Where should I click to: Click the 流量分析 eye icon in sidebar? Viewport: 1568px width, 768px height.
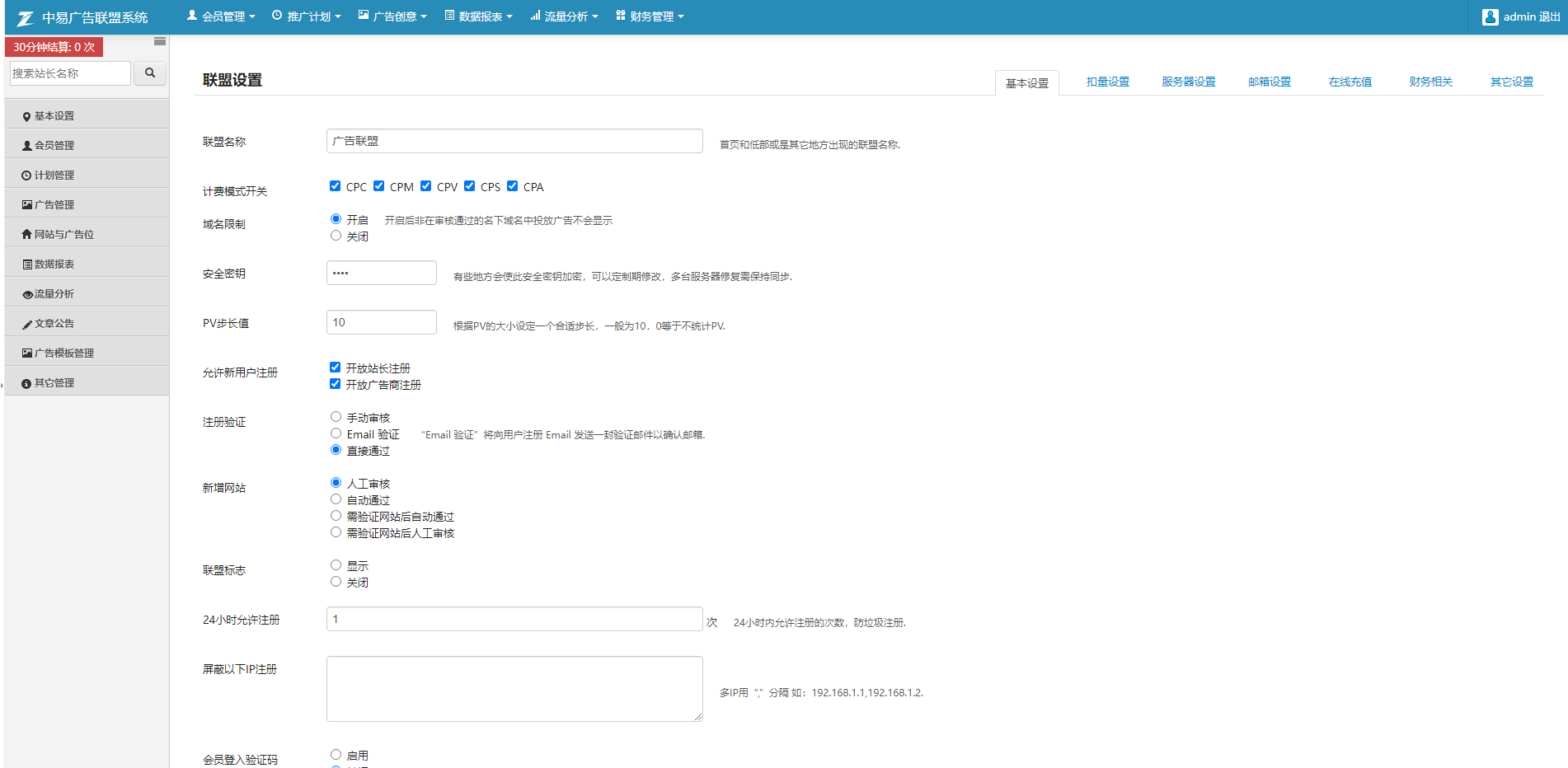27,294
